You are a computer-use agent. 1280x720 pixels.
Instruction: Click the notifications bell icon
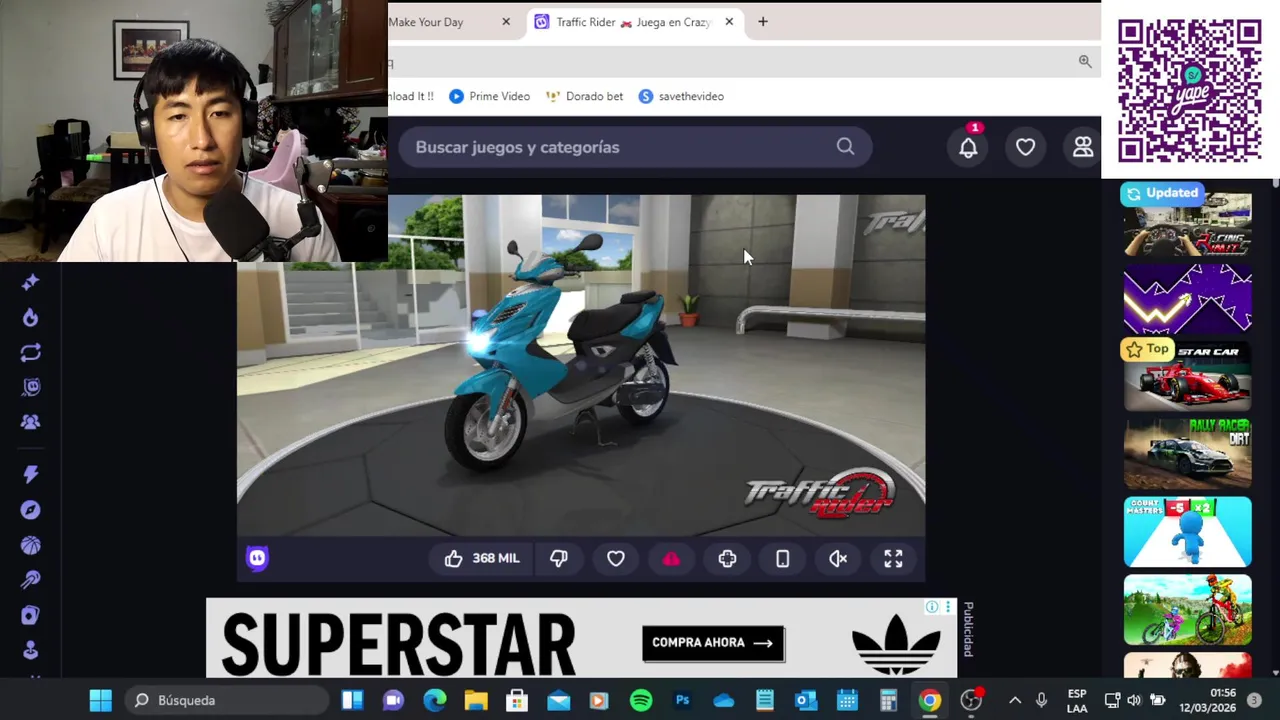pyautogui.click(x=968, y=147)
